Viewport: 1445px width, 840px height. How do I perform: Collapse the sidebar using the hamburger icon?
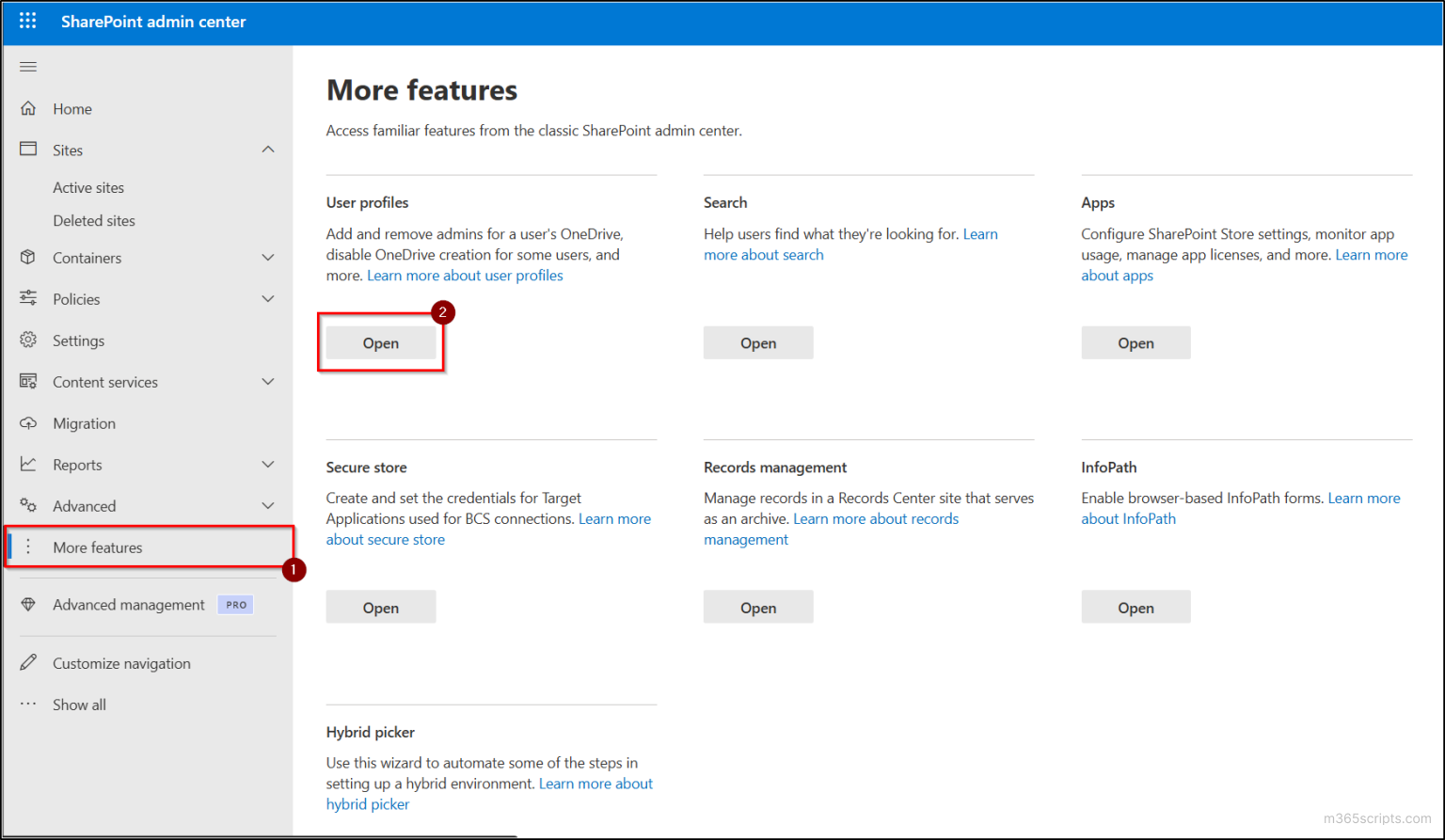click(x=27, y=66)
